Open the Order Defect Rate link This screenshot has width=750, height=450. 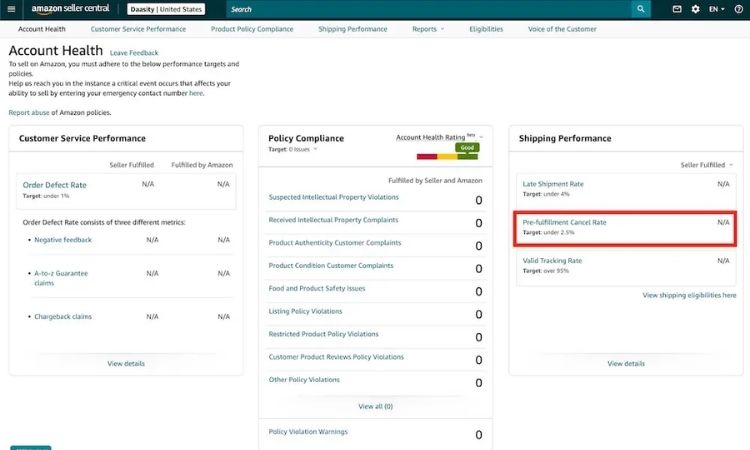[55, 185]
